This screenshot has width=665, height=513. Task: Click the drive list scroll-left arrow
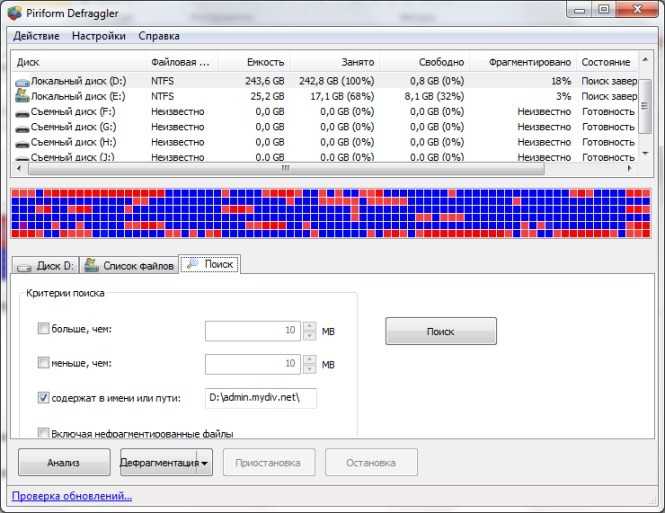(19, 169)
